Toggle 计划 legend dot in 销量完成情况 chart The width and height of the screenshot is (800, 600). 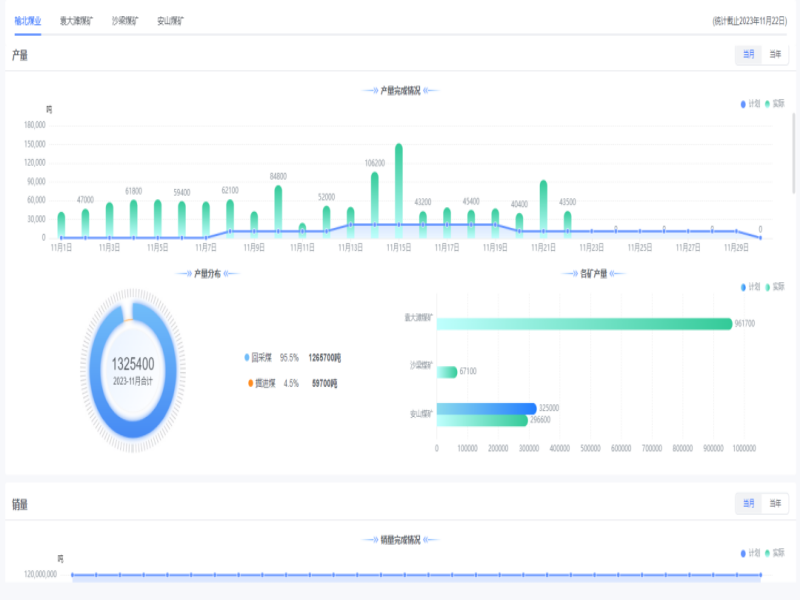[743, 553]
